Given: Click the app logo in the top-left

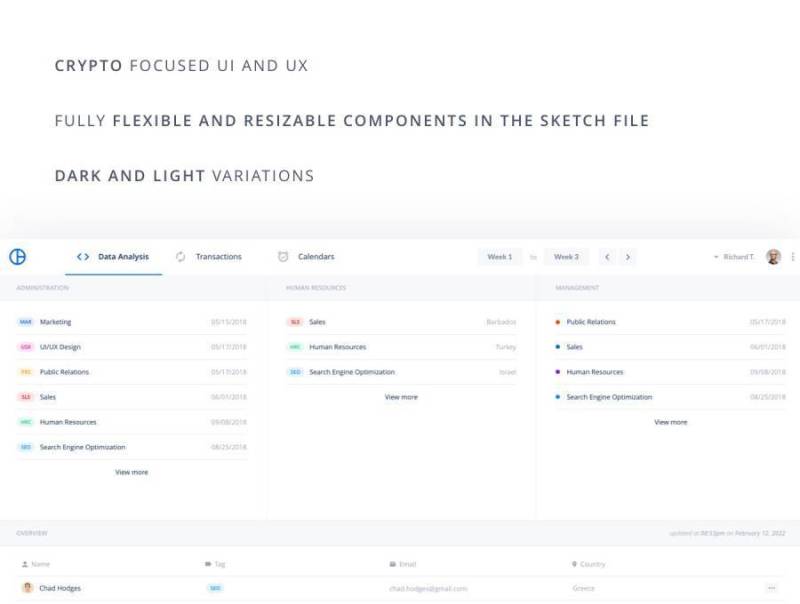Looking at the screenshot, I should pos(17,257).
